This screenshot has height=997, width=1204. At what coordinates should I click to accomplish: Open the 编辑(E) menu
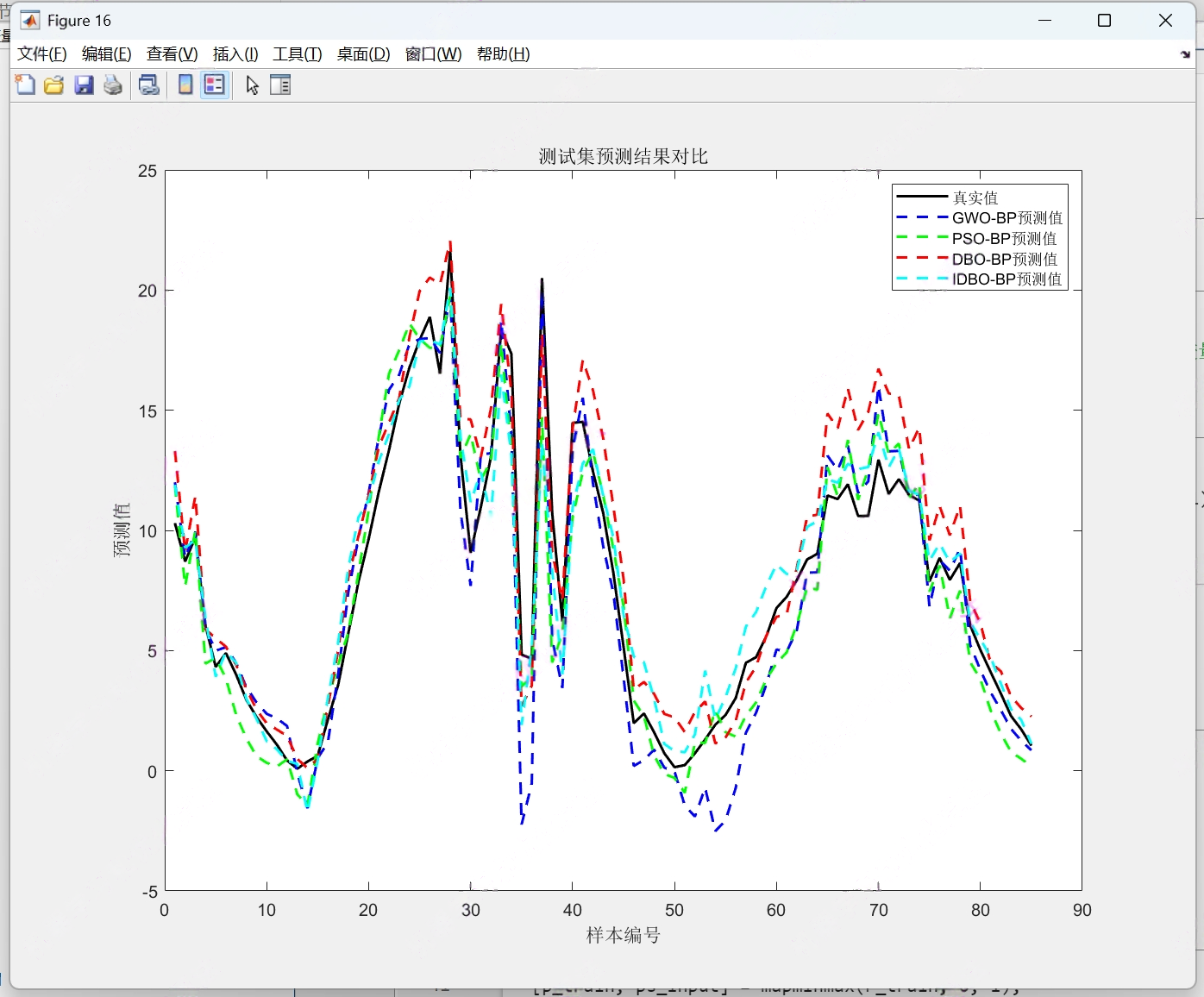point(107,54)
